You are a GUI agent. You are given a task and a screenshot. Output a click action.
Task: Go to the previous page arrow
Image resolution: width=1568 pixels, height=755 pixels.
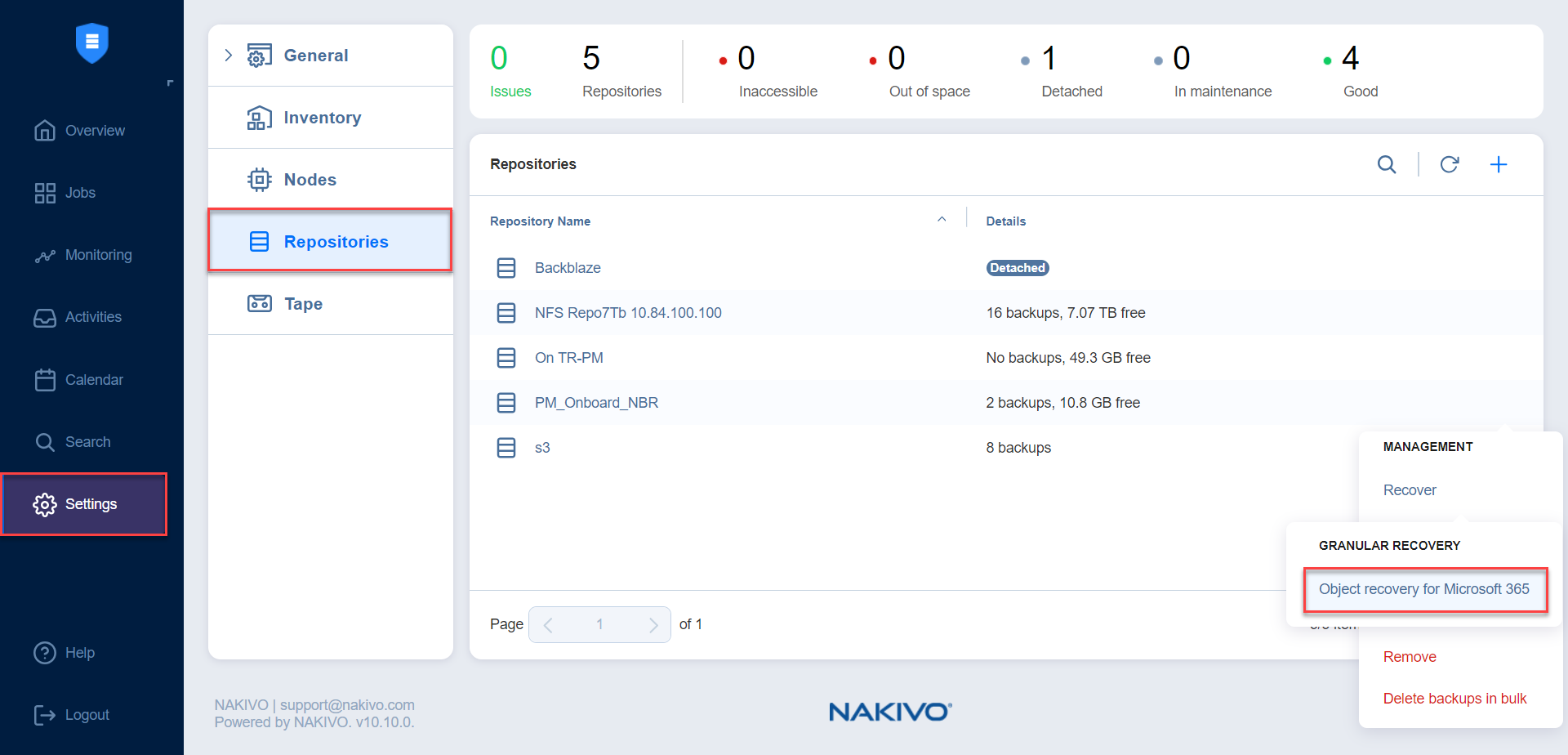coord(548,625)
